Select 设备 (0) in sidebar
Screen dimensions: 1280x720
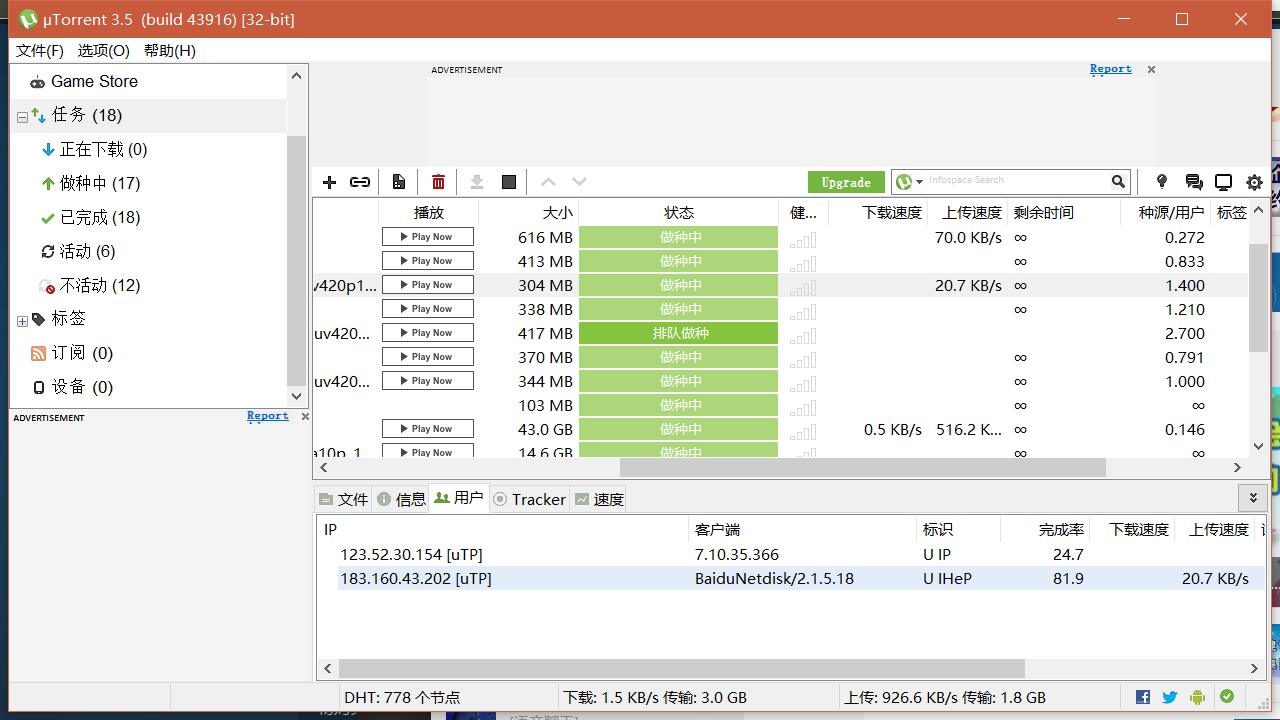point(82,387)
